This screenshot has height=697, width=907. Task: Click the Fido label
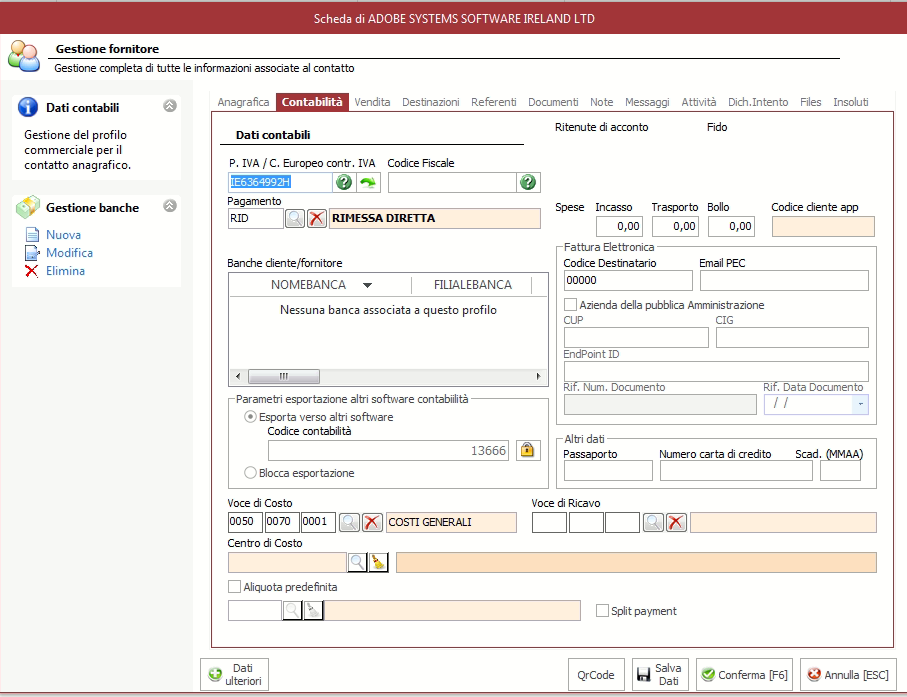pos(717,127)
